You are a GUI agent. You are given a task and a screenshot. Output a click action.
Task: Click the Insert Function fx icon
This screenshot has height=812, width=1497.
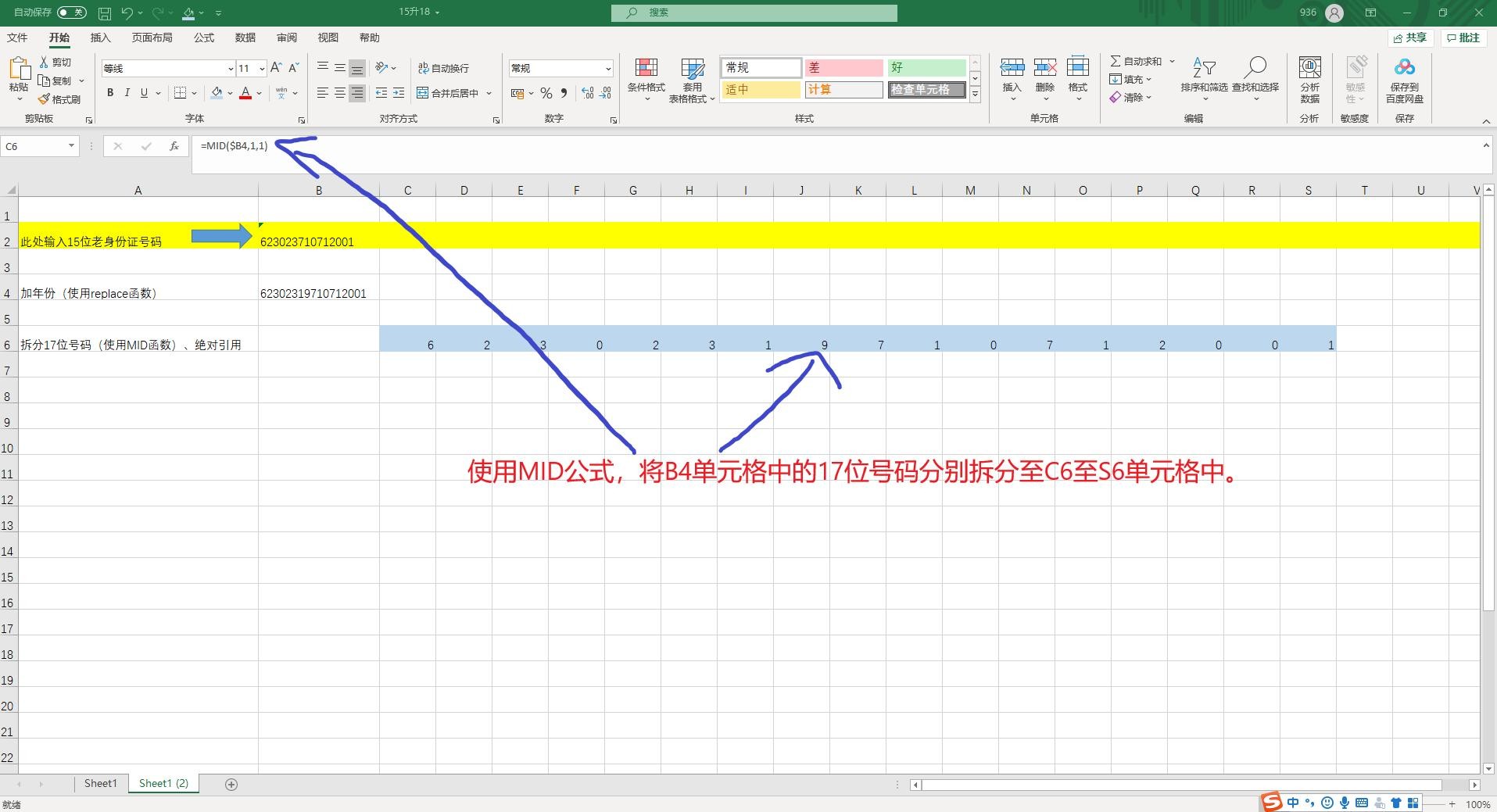[x=174, y=146]
